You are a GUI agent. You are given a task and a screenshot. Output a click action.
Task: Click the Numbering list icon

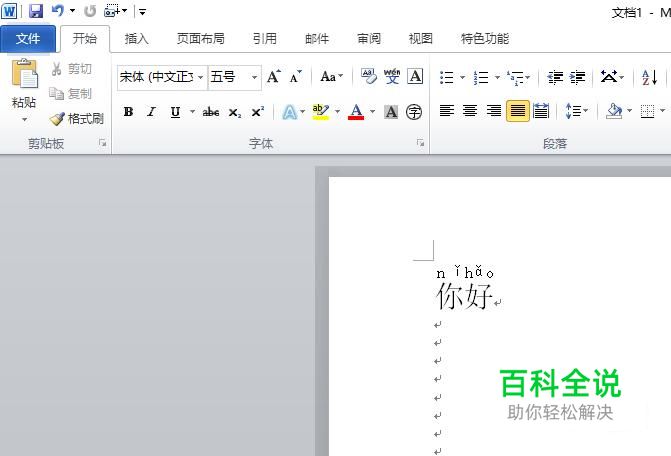[481, 77]
